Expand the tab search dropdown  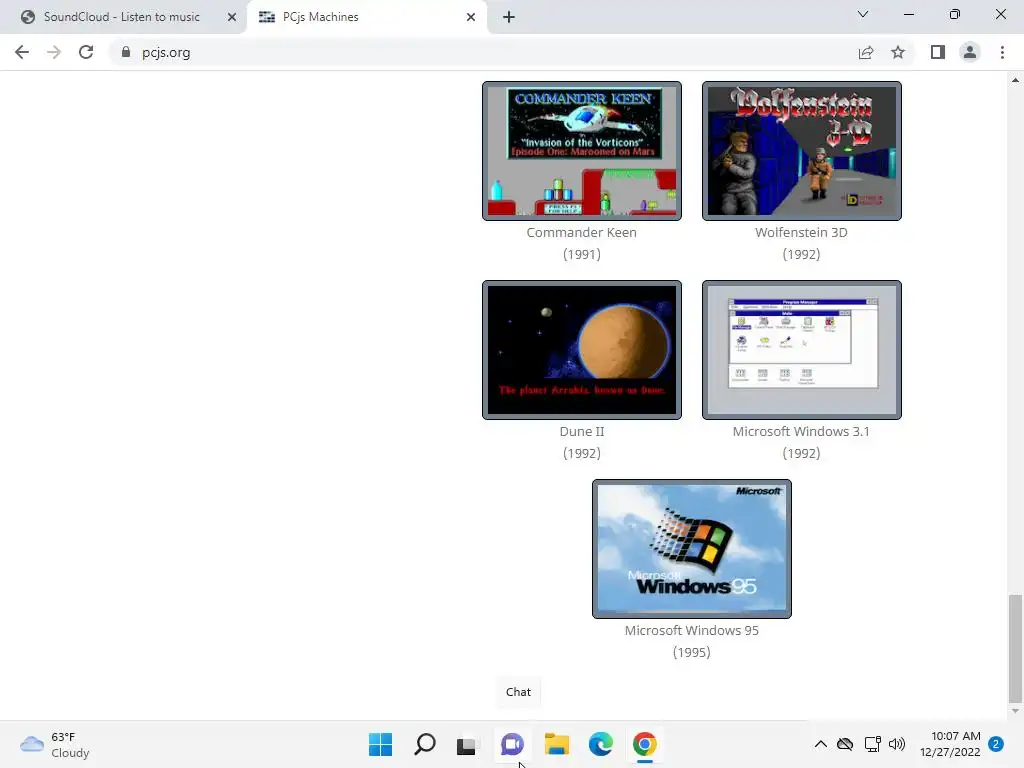click(x=863, y=14)
